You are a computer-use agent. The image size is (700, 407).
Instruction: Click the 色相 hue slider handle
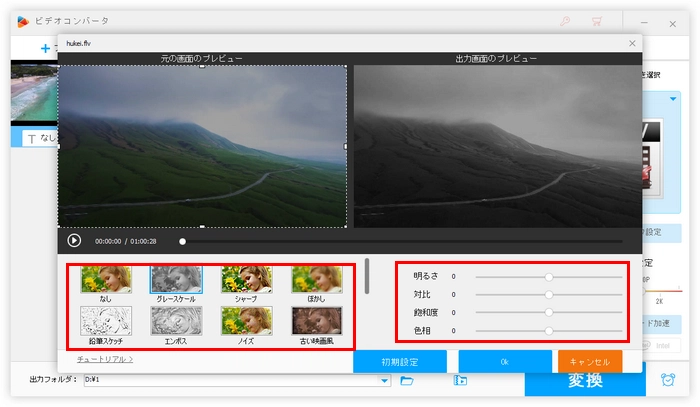point(549,329)
